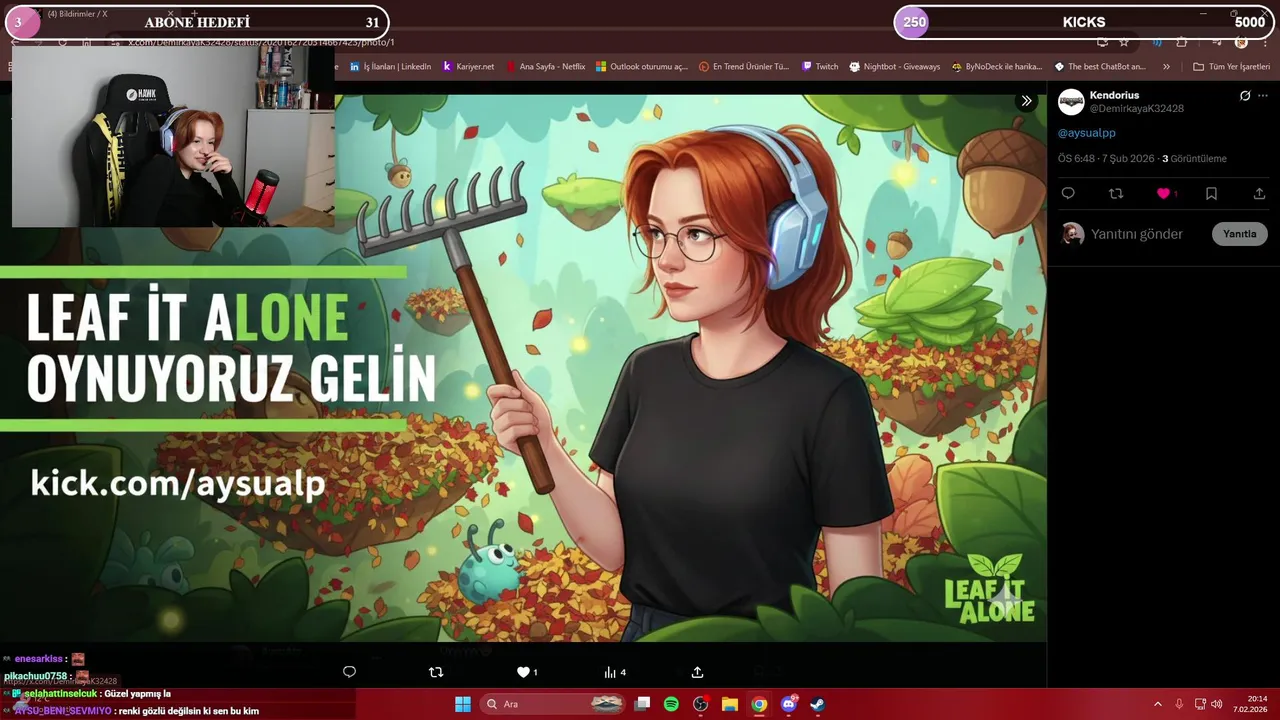Focus the 'Yanıtını gönder' reply field
This screenshot has width=1280, height=720.
coord(1136,234)
